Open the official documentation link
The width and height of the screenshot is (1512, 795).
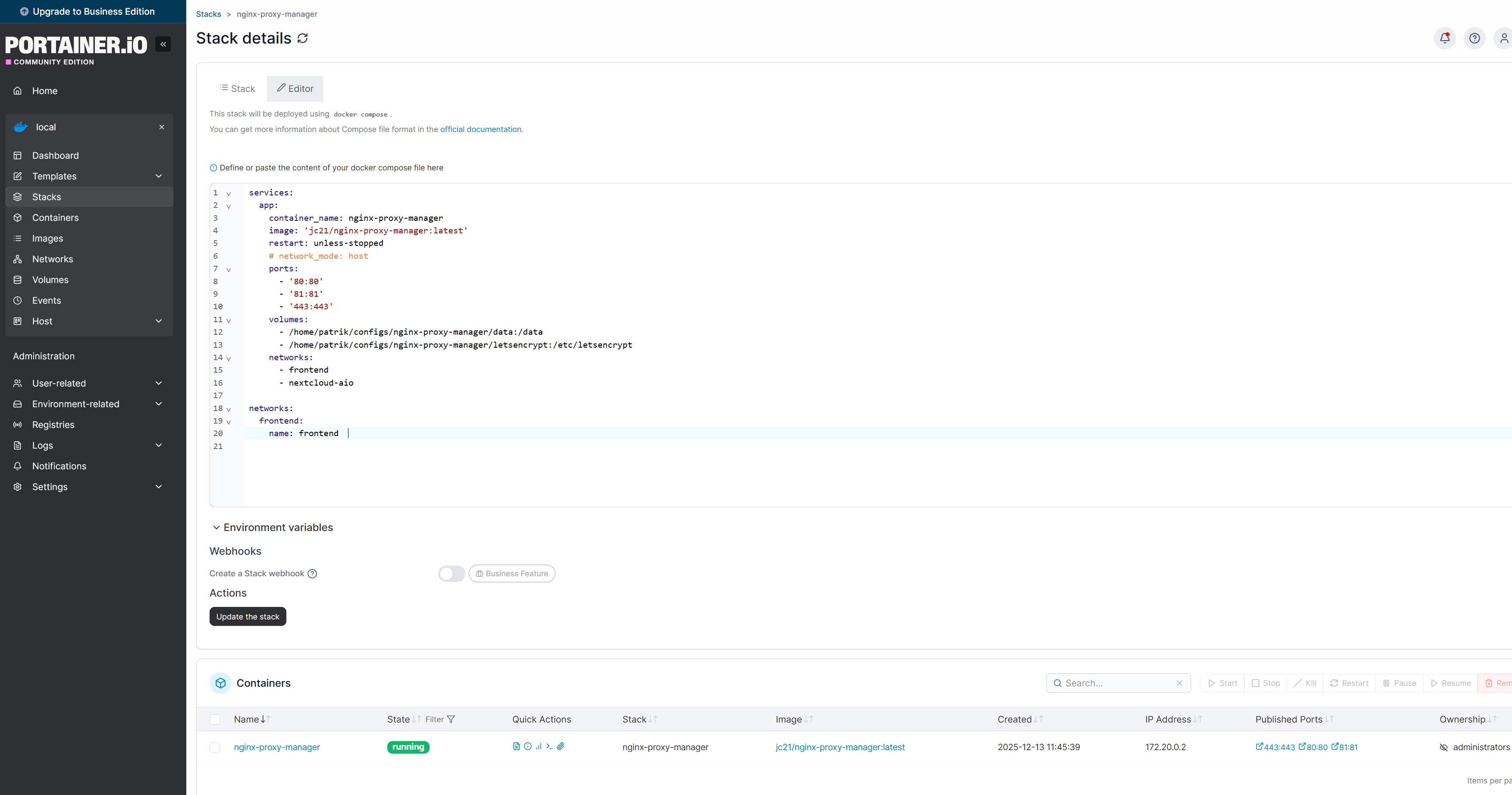481,129
